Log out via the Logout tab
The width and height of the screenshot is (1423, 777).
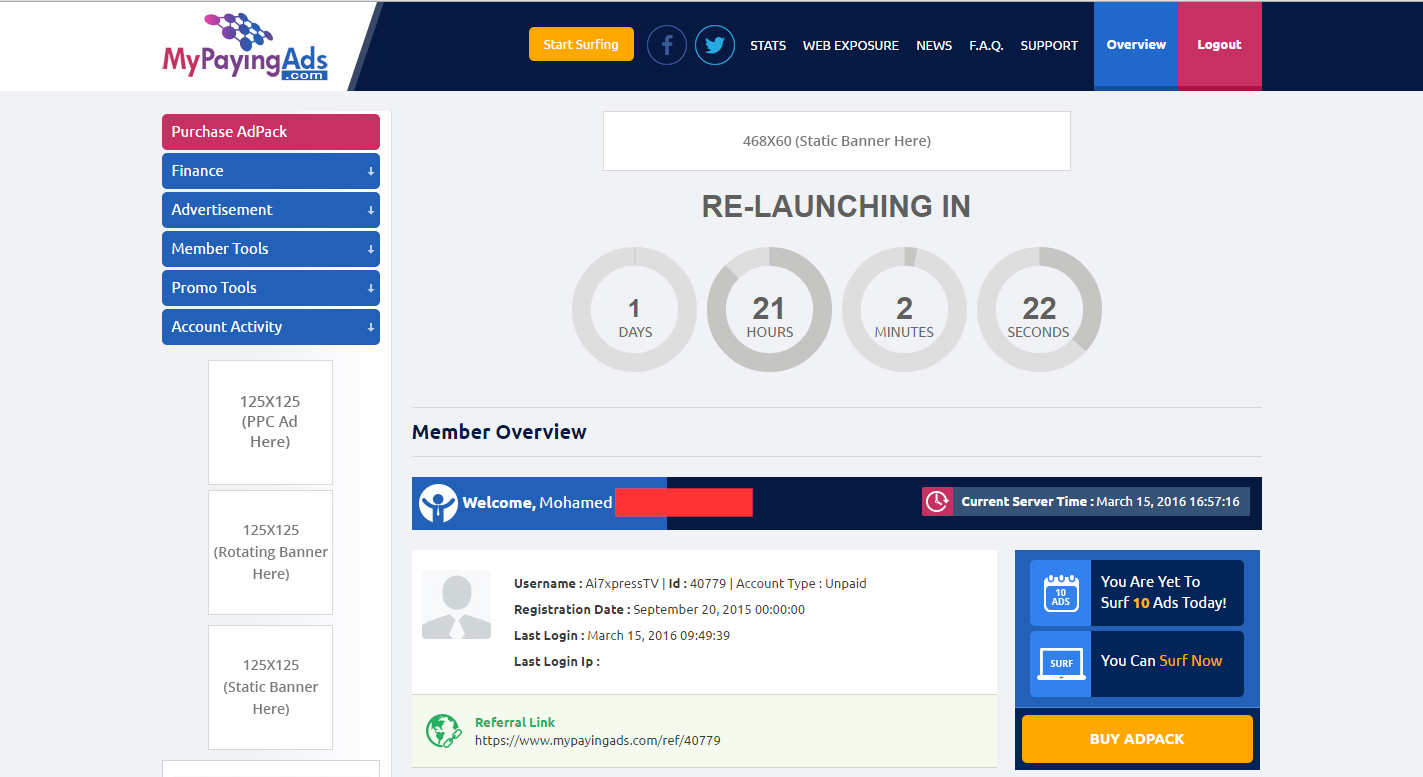pos(1219,45)
